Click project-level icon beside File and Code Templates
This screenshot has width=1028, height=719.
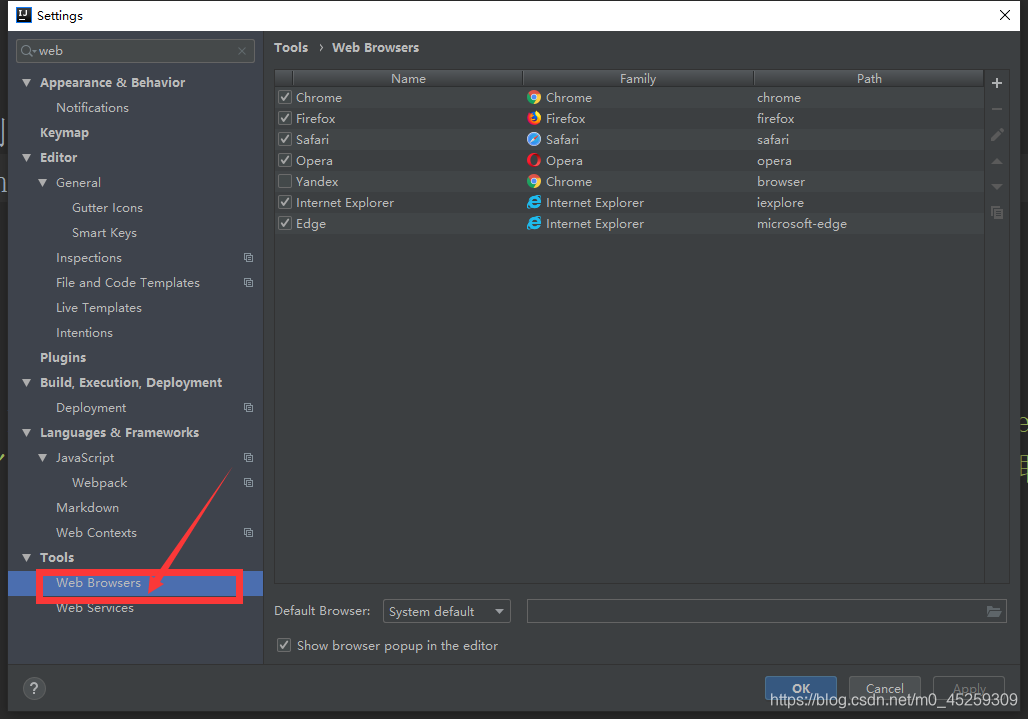click(248, 282)
